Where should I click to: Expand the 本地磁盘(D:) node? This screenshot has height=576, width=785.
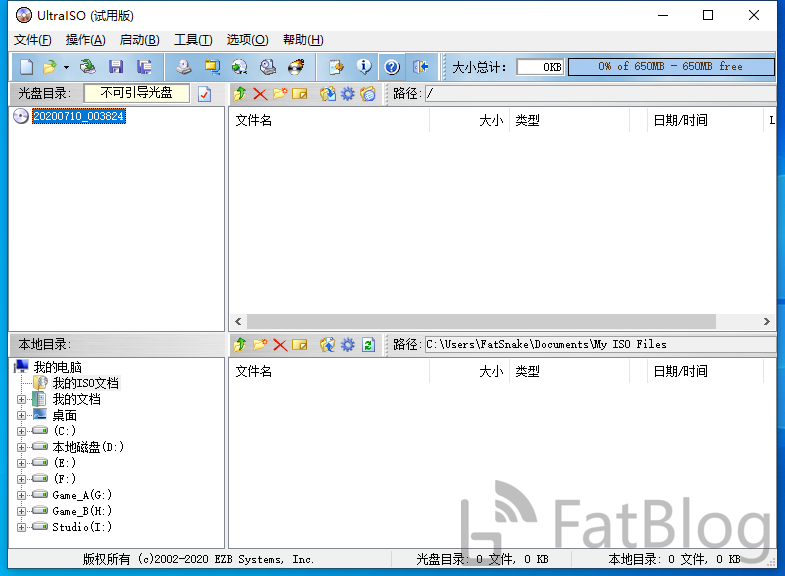(x=21, y=447)
